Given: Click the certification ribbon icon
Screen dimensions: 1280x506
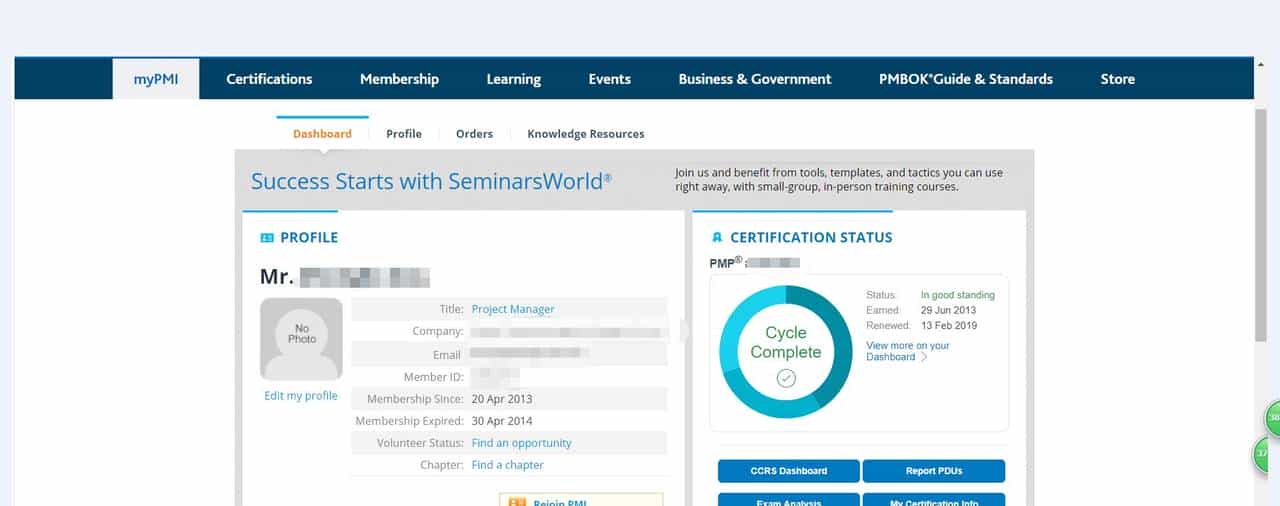Looking at the screenshot, I should [717, 238].
